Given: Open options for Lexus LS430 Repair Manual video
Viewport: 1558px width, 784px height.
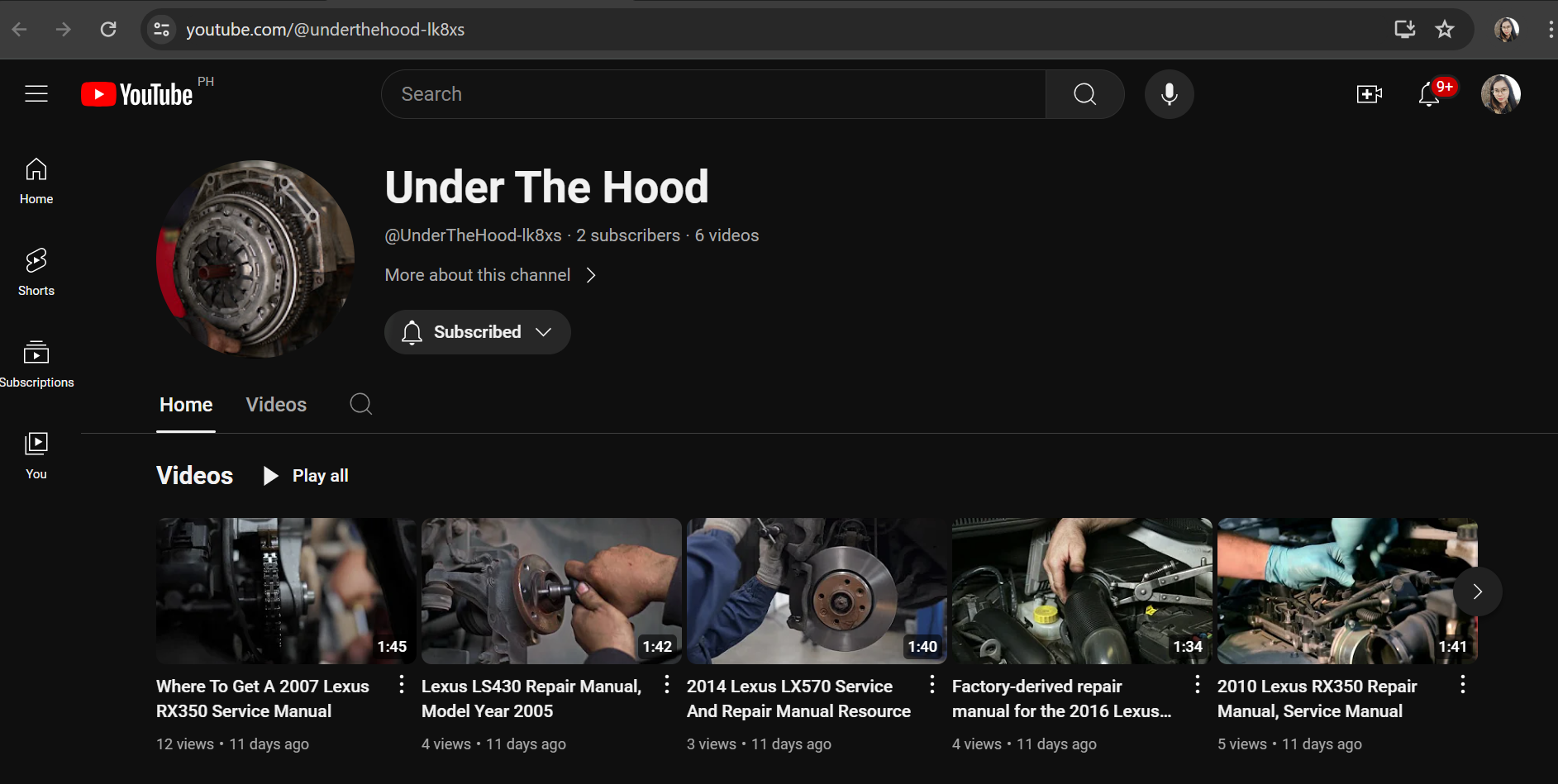Looking at the screenshot, I should point(667,684).
